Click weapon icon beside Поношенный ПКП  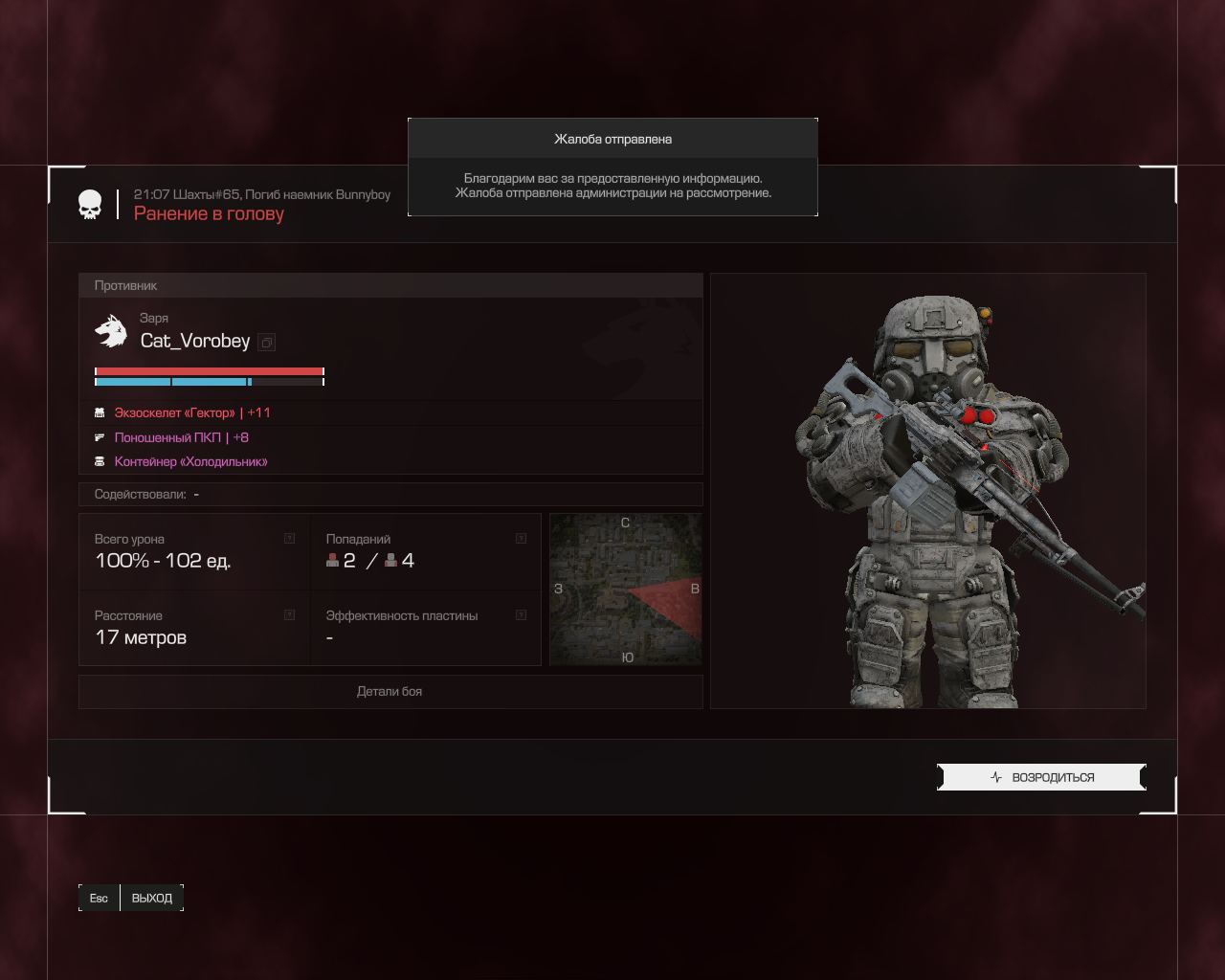point(100,437)
